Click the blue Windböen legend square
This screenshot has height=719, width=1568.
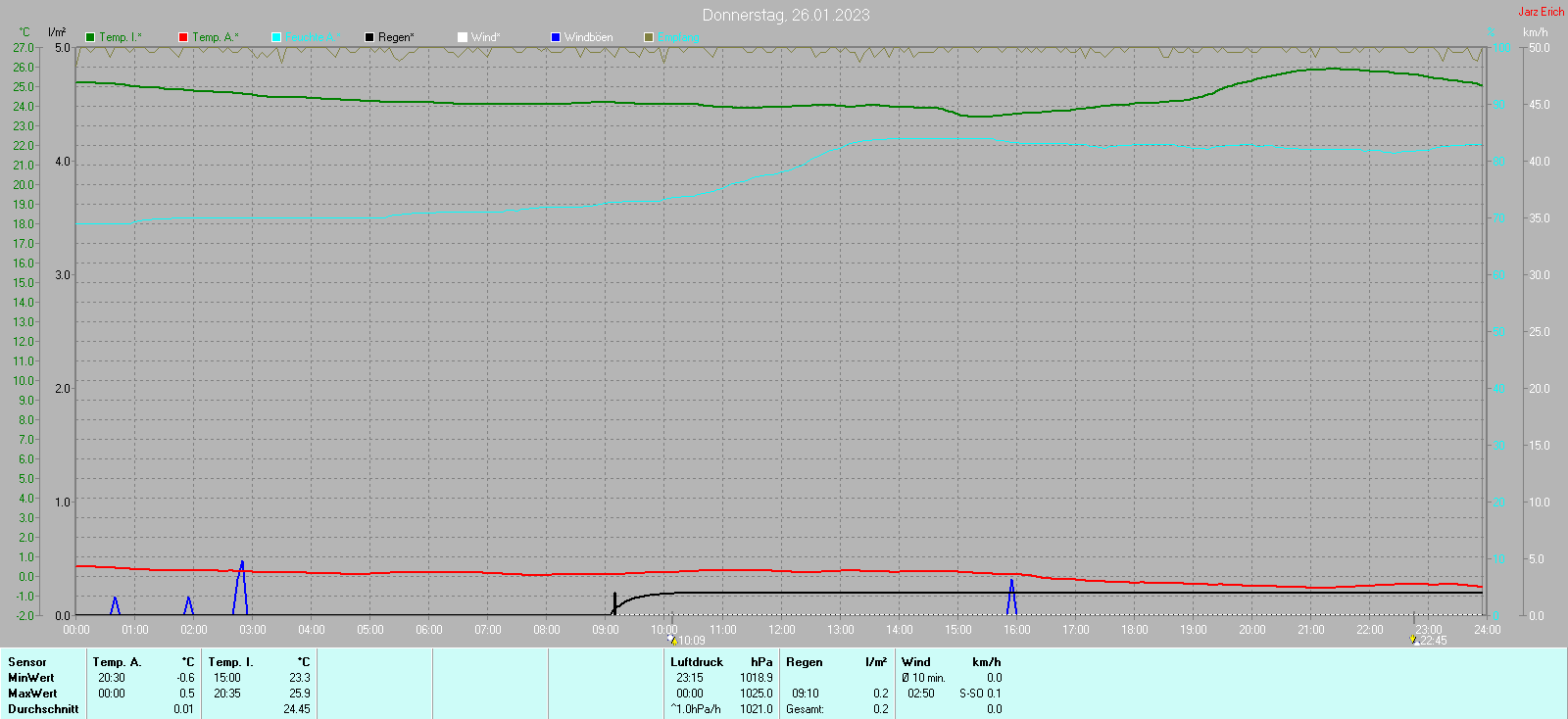pos(556,37)
